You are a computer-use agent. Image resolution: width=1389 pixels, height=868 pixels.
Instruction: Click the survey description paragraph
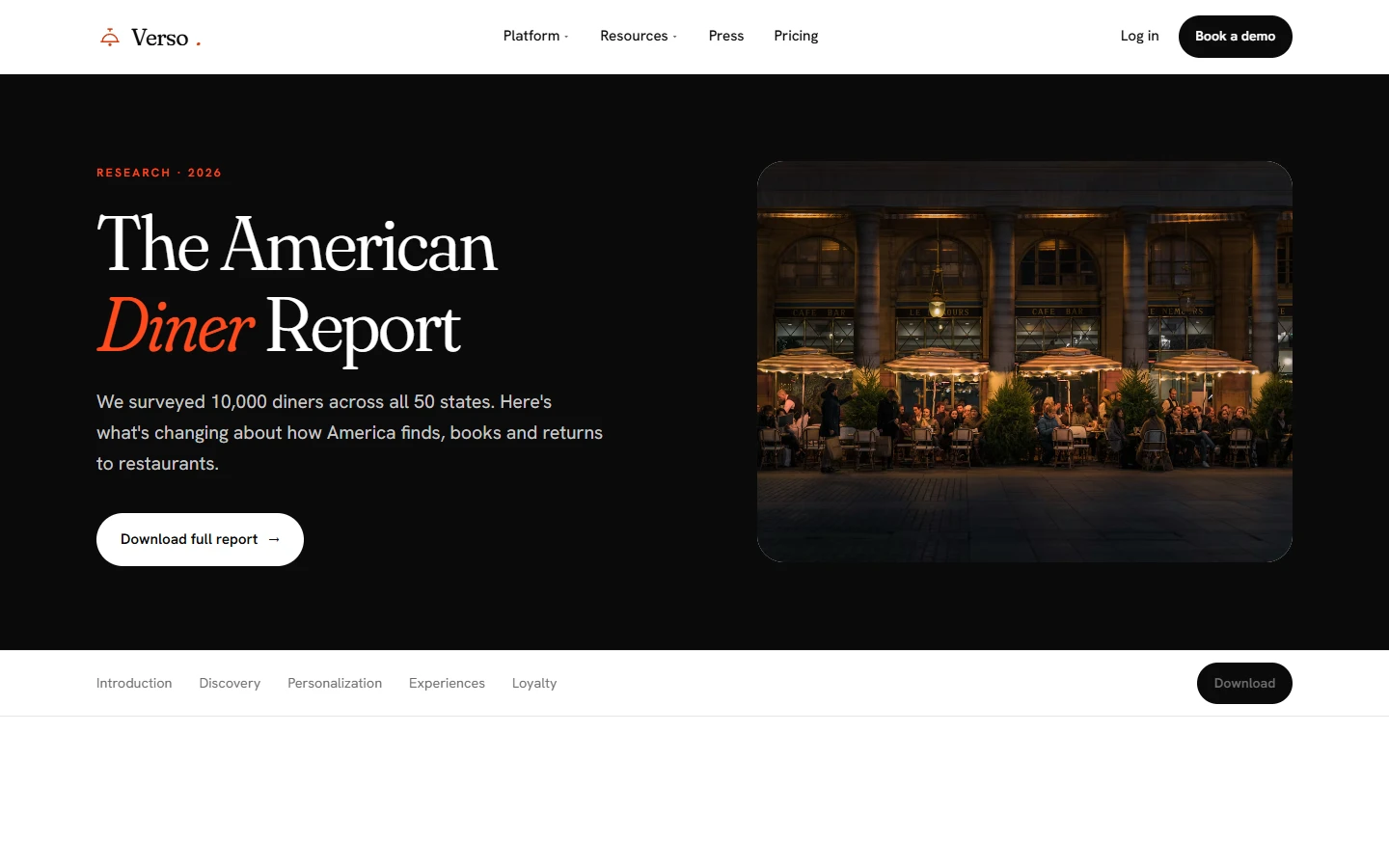point(349,432)
